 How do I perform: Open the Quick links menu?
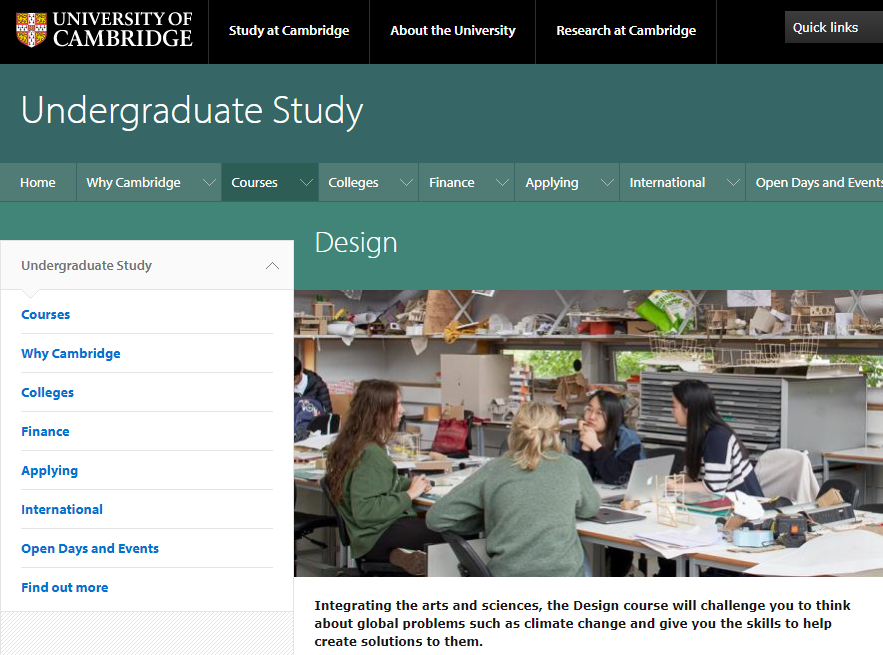[825, 28]
